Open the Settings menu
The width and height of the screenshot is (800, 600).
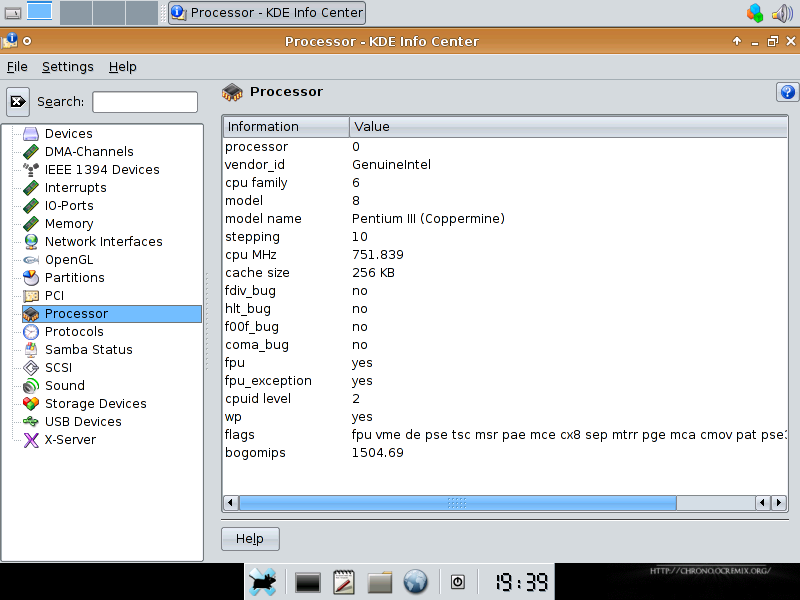click(68, 67)
